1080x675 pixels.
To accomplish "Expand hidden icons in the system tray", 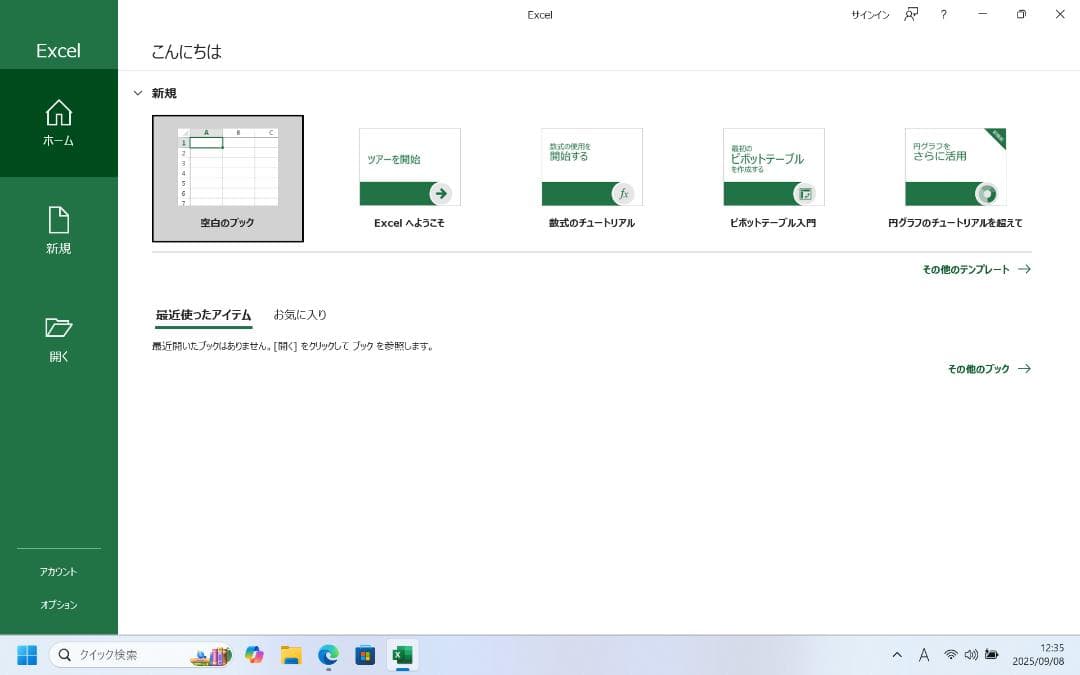I will (x=897, y=655).
